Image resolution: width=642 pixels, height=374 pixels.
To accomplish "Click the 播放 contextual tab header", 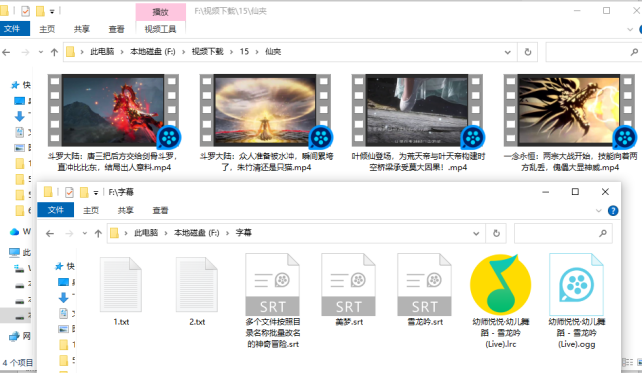I will 160,12.
